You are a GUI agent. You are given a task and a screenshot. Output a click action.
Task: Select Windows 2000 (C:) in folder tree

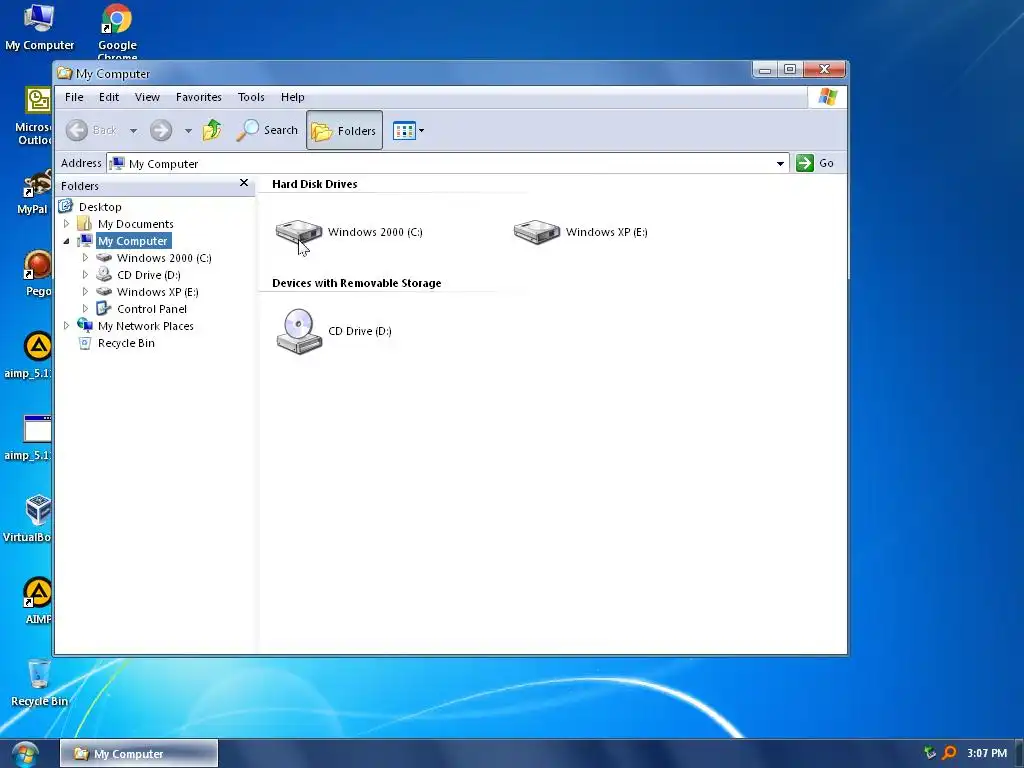164,258
